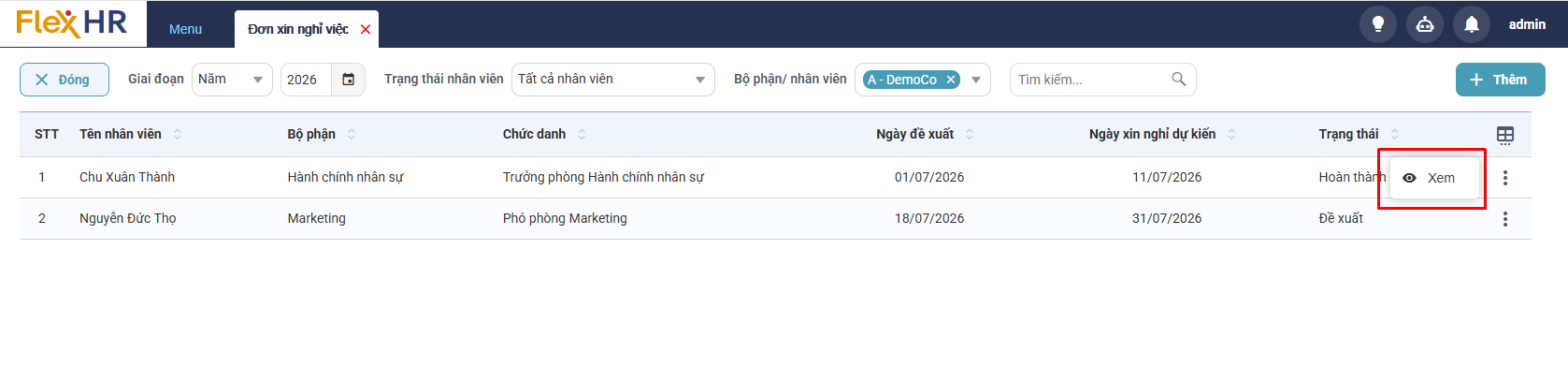Click Trưởng phòng Hành chính nhân sự cell
The height and width of the screenshot is (367, 1568).
coord(603,177)
